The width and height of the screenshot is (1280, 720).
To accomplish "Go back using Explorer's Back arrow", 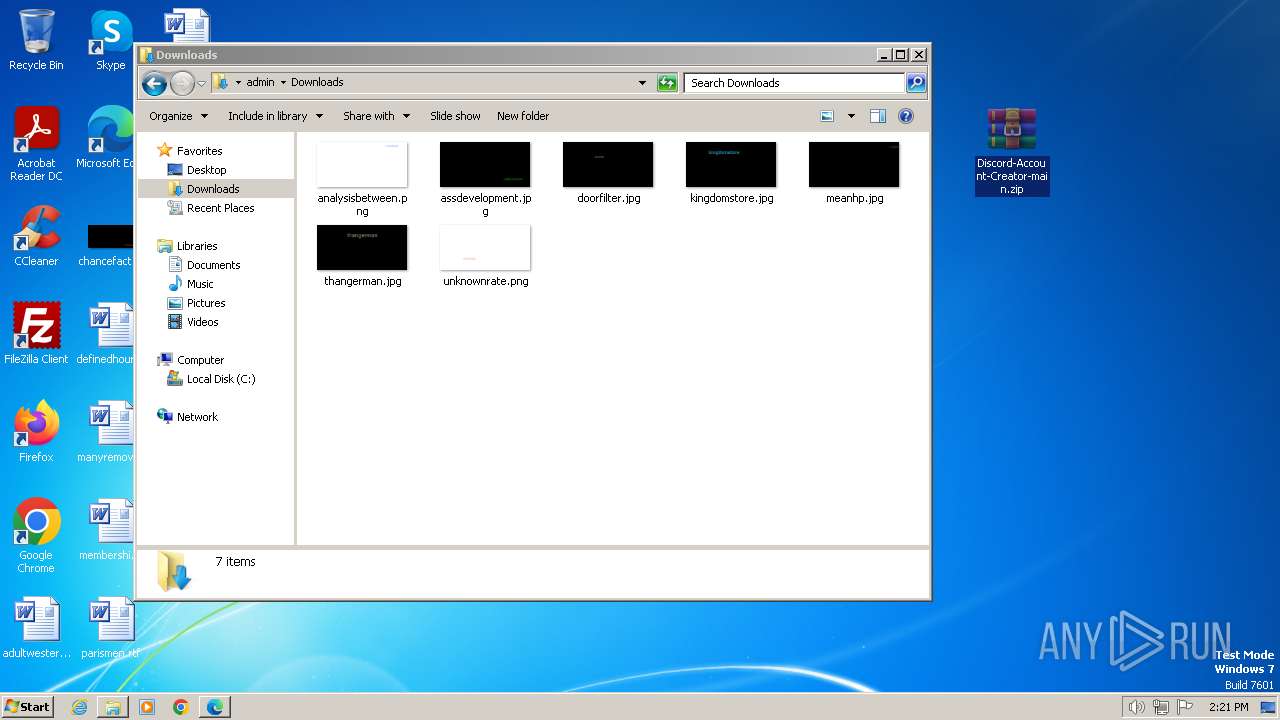I will [x=154, y=83].
